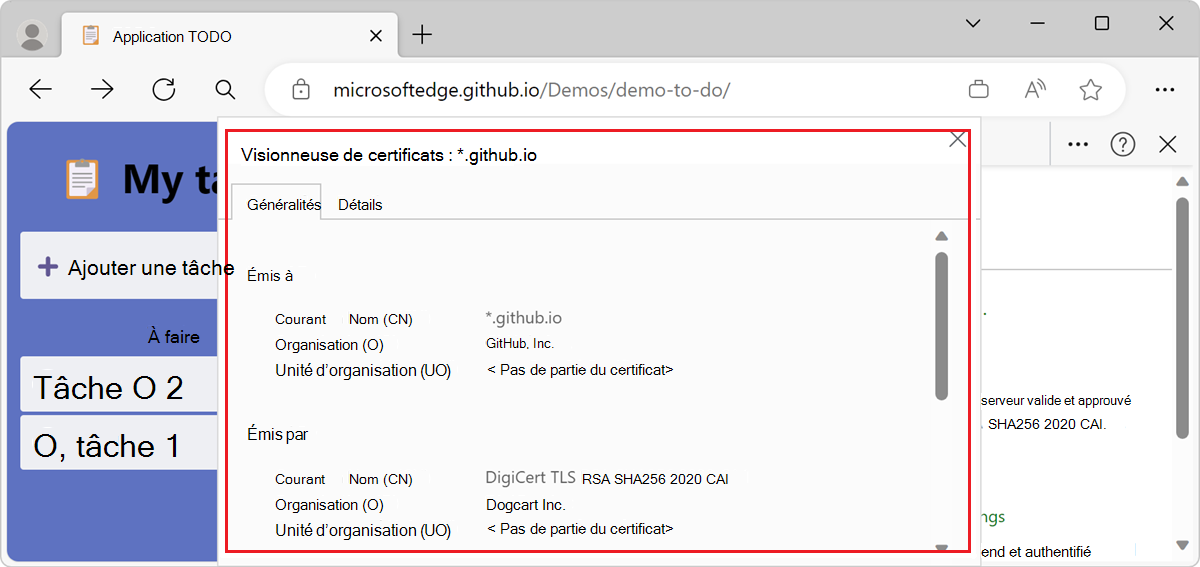Viewport: 1200px width, 567px height.
Task: Open DevTools help icon
Action: pyautogui.click(x=1123, y=145)
